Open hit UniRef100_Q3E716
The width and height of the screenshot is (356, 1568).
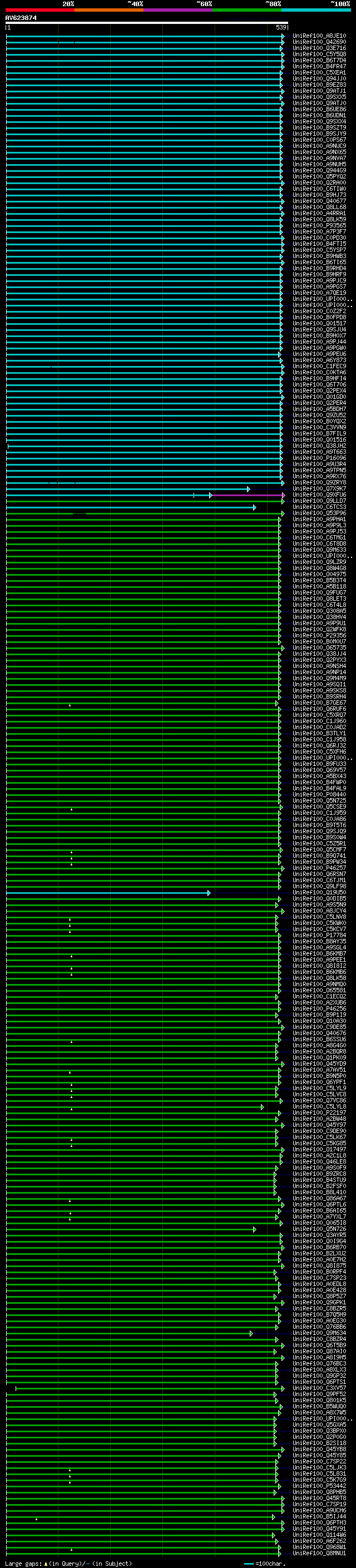tap(319, 48)
